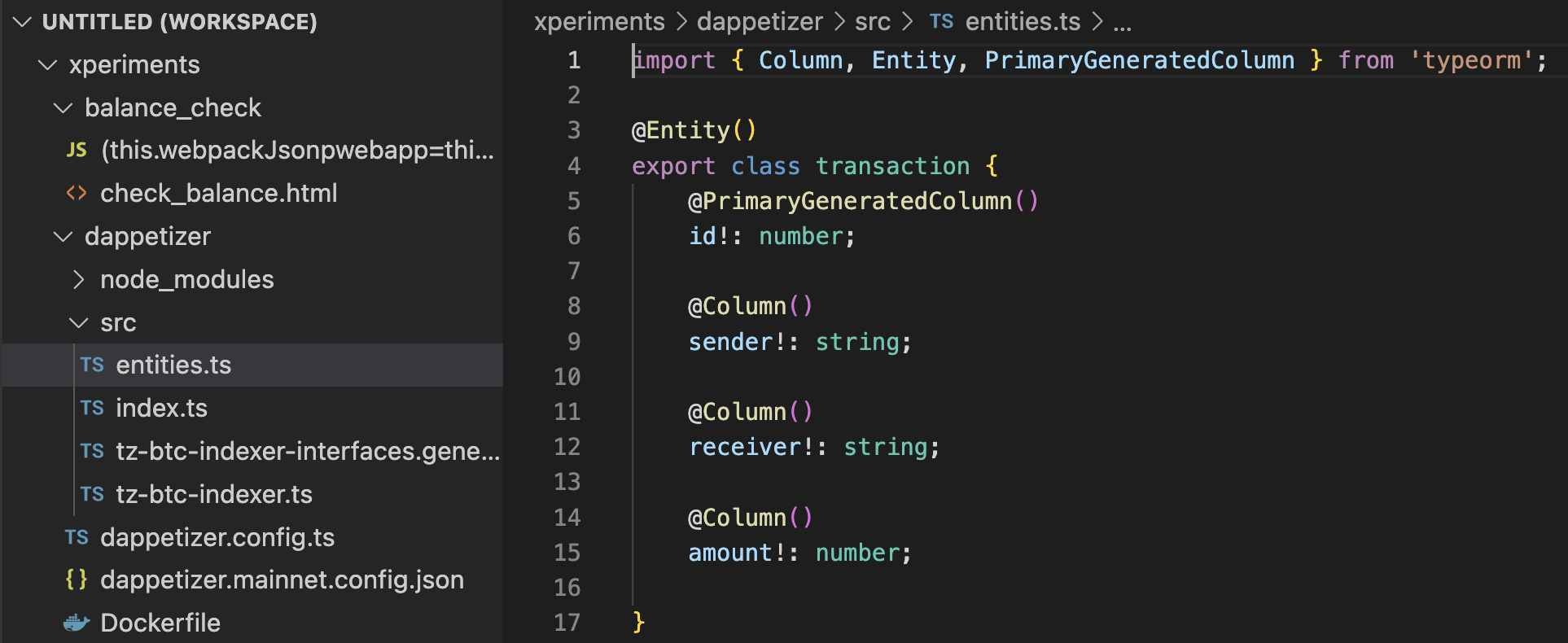The height and width of the screenshot is (643, 1568).
Task: Click the TS icon beside index.ts
Action: tap(92, 409)
